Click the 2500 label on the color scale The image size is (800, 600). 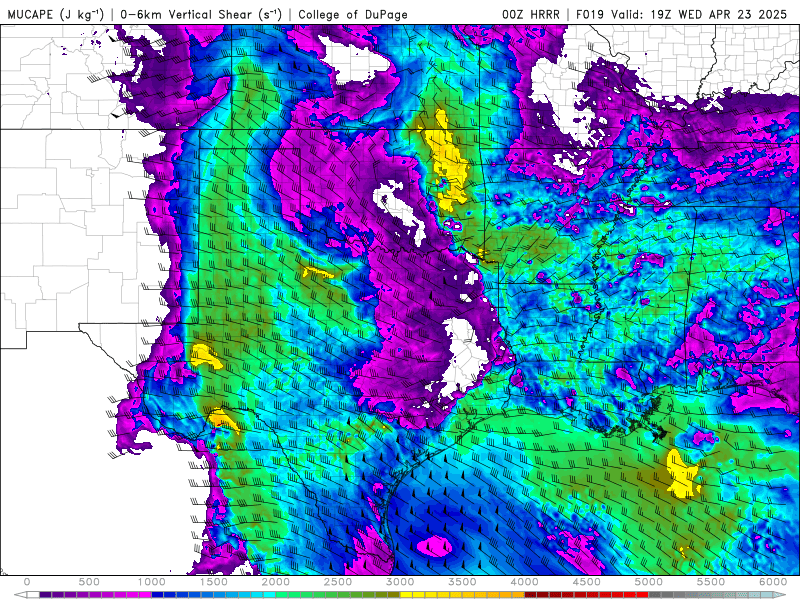pyautogui.click(x=338, y=582)
